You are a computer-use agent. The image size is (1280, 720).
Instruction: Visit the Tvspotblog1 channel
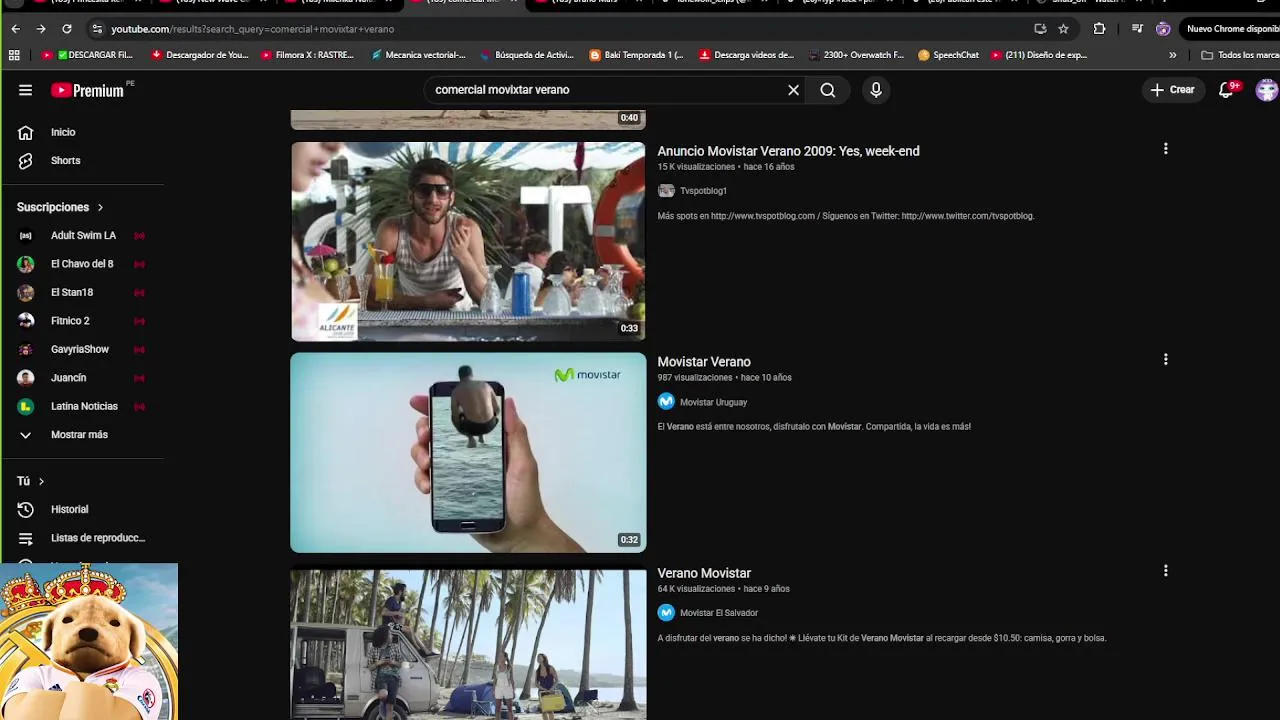pyautogui.click(x=703, y=191)
